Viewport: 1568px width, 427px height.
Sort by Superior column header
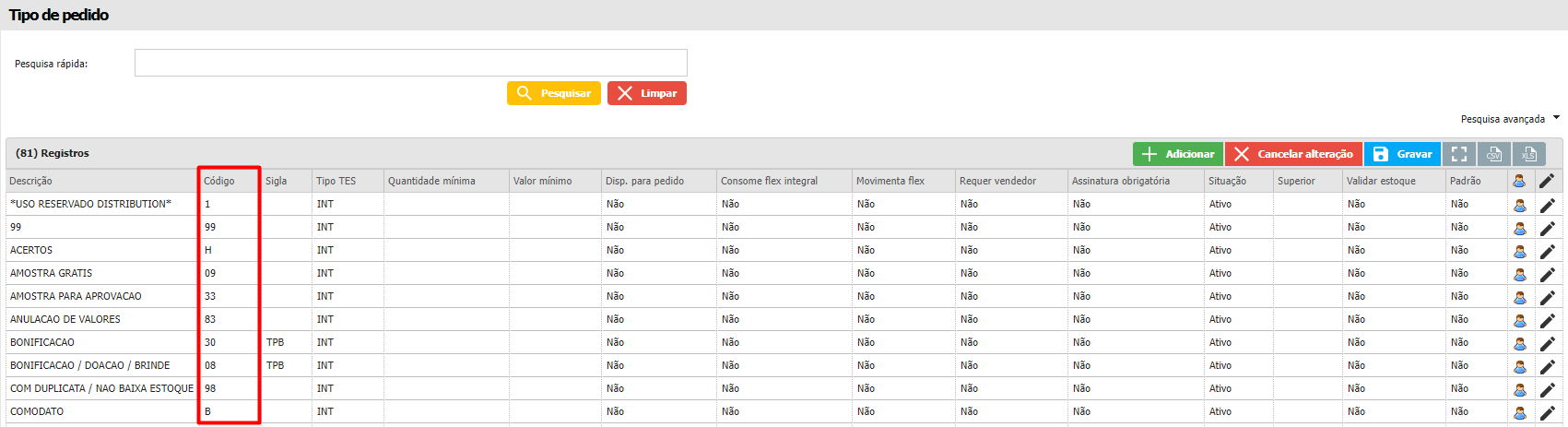(x=1296, y=181)
